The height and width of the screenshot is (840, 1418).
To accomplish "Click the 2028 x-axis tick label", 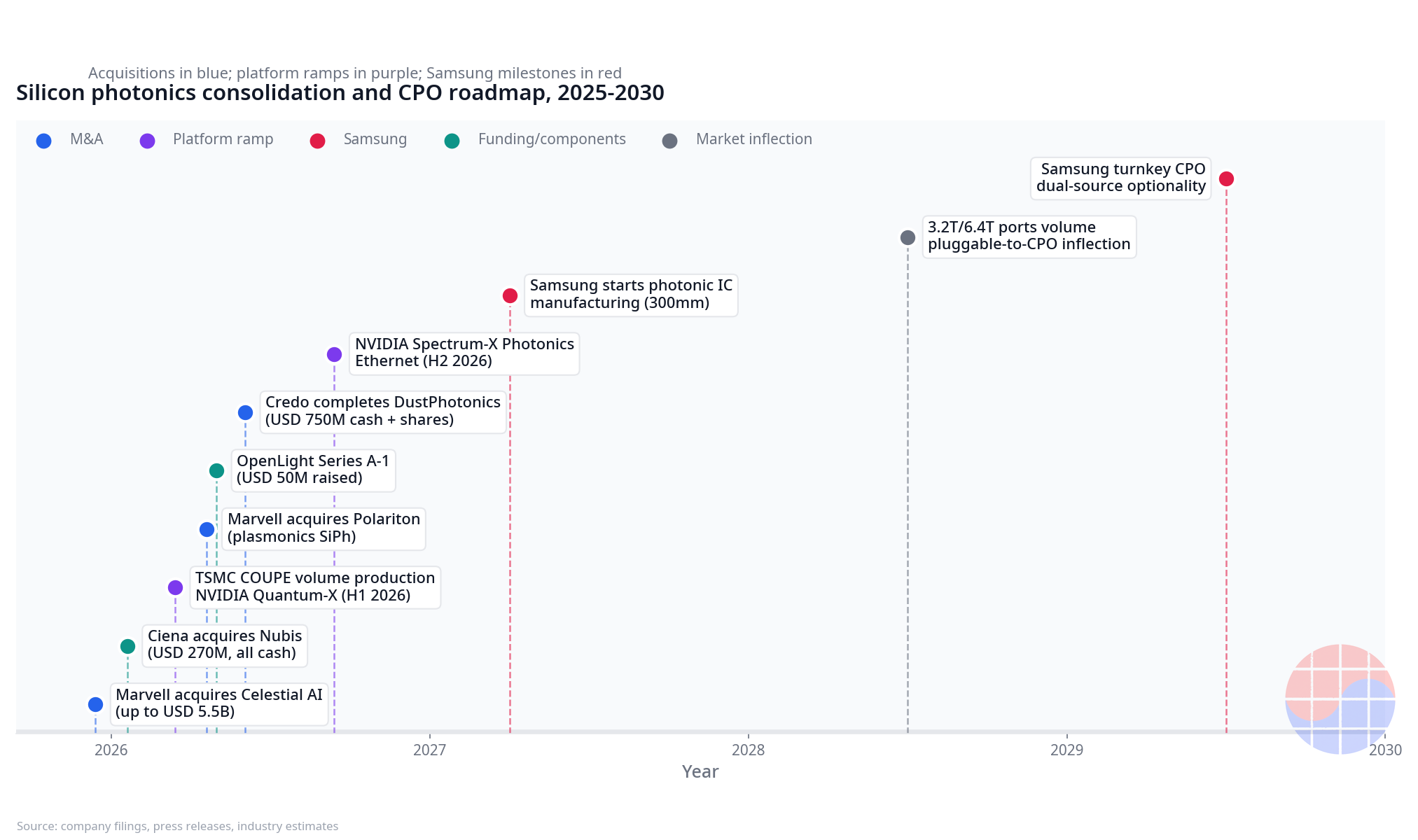I will [749, 750].
